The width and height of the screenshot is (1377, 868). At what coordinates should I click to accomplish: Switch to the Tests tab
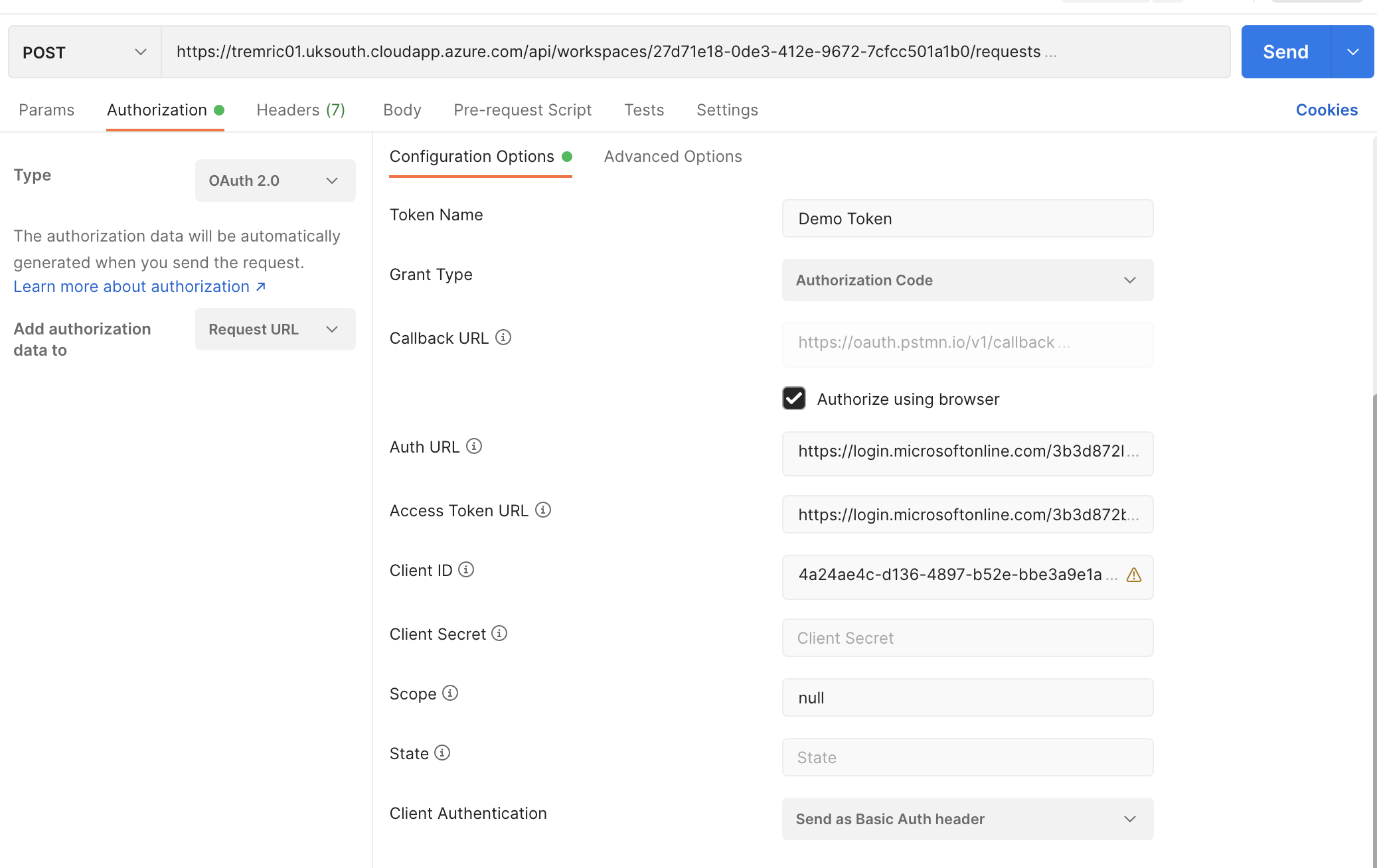pos(643,109)
